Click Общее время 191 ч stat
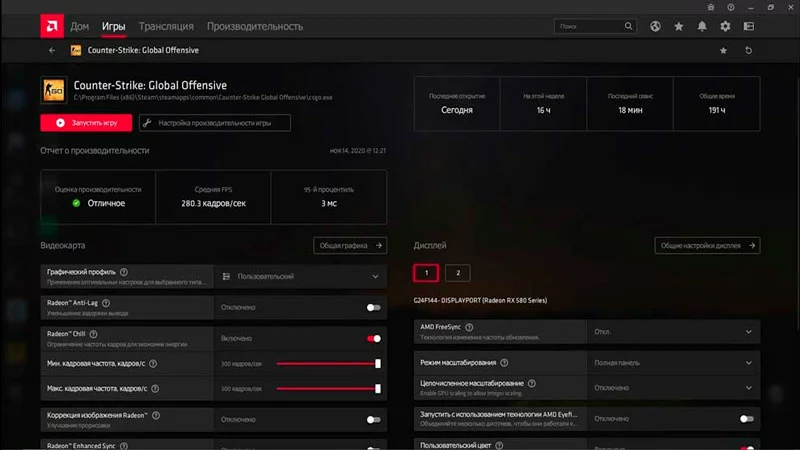The height and width of the screenshot is (450, 800). 717,104
